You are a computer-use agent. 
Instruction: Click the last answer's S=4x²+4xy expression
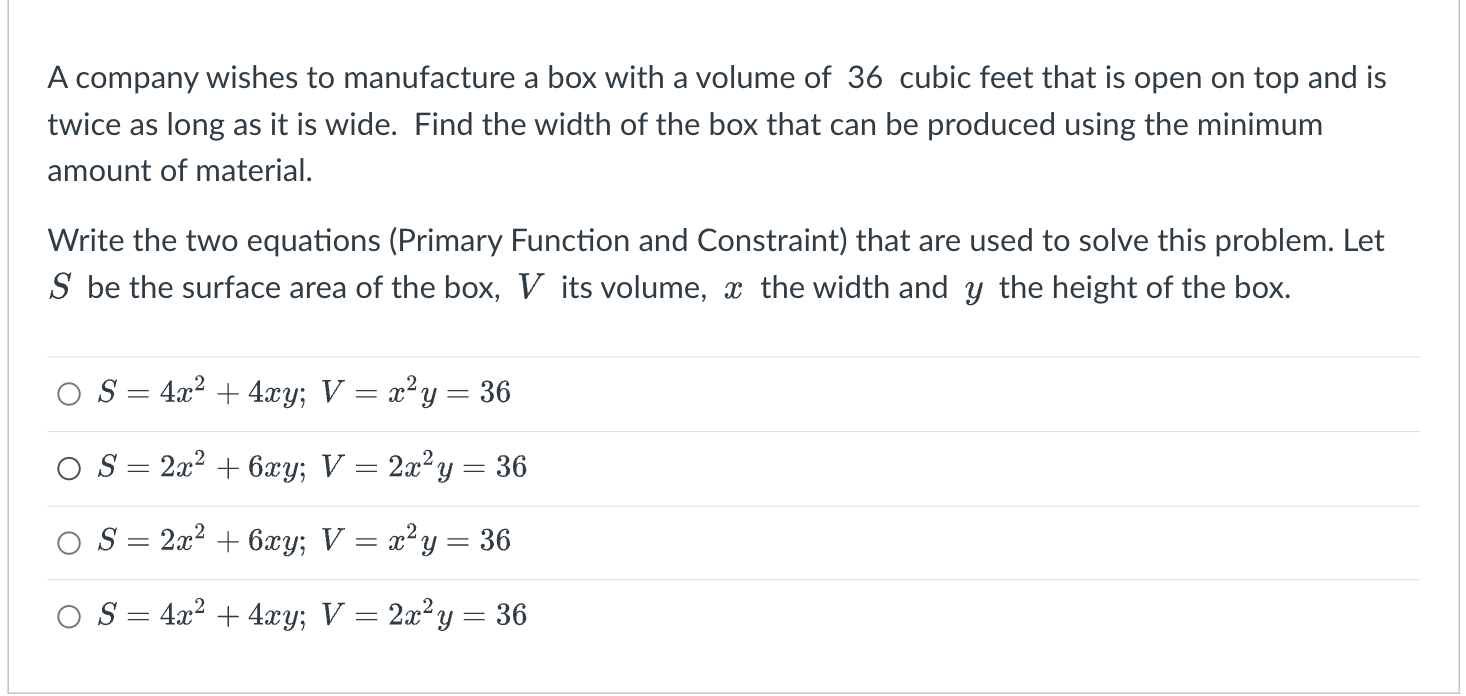[x=203, y=615]
